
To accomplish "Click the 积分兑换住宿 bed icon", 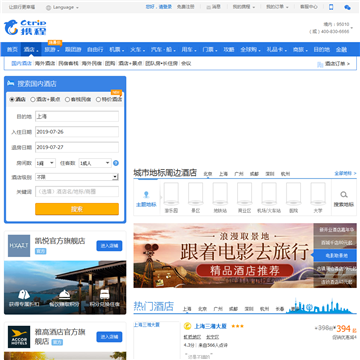I will point(105,295).
